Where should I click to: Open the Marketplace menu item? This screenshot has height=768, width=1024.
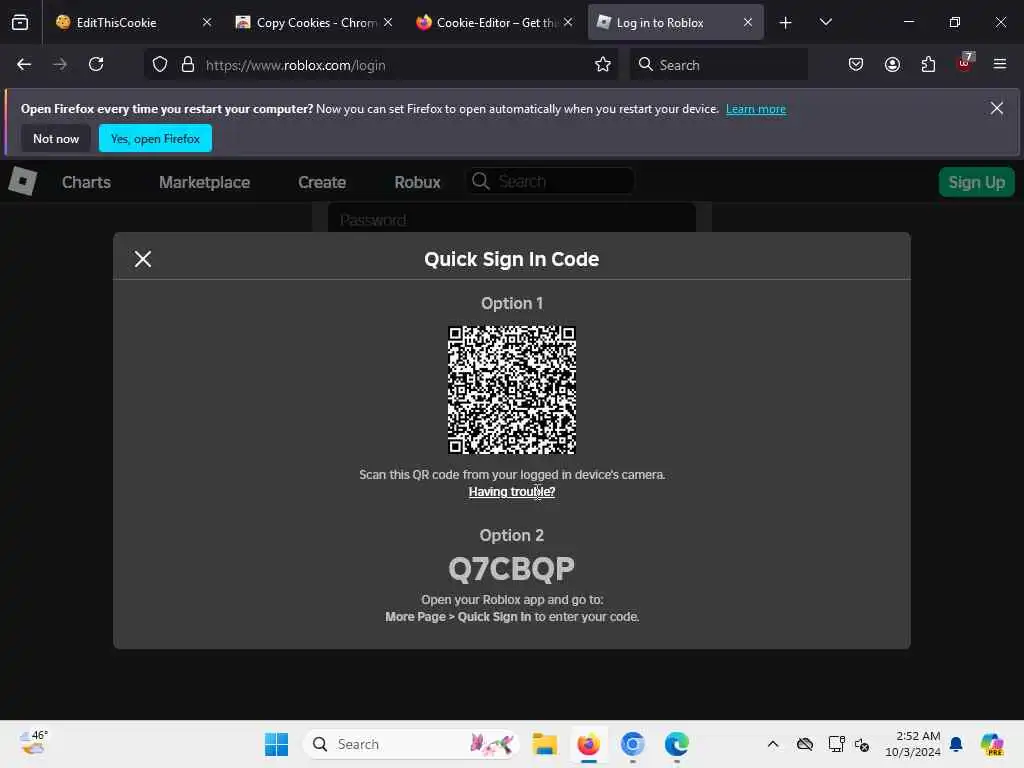click(x=204, y=182)
